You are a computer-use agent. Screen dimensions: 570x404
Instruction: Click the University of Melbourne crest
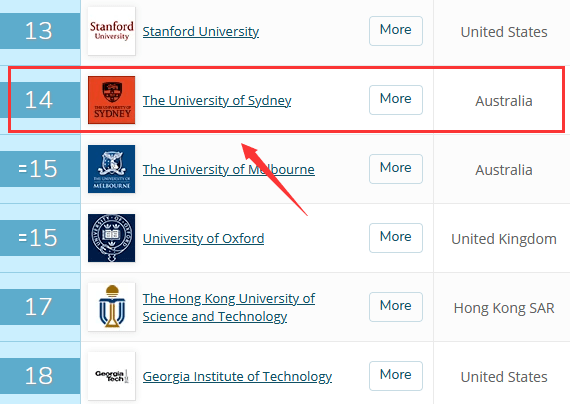click(111, 169)
